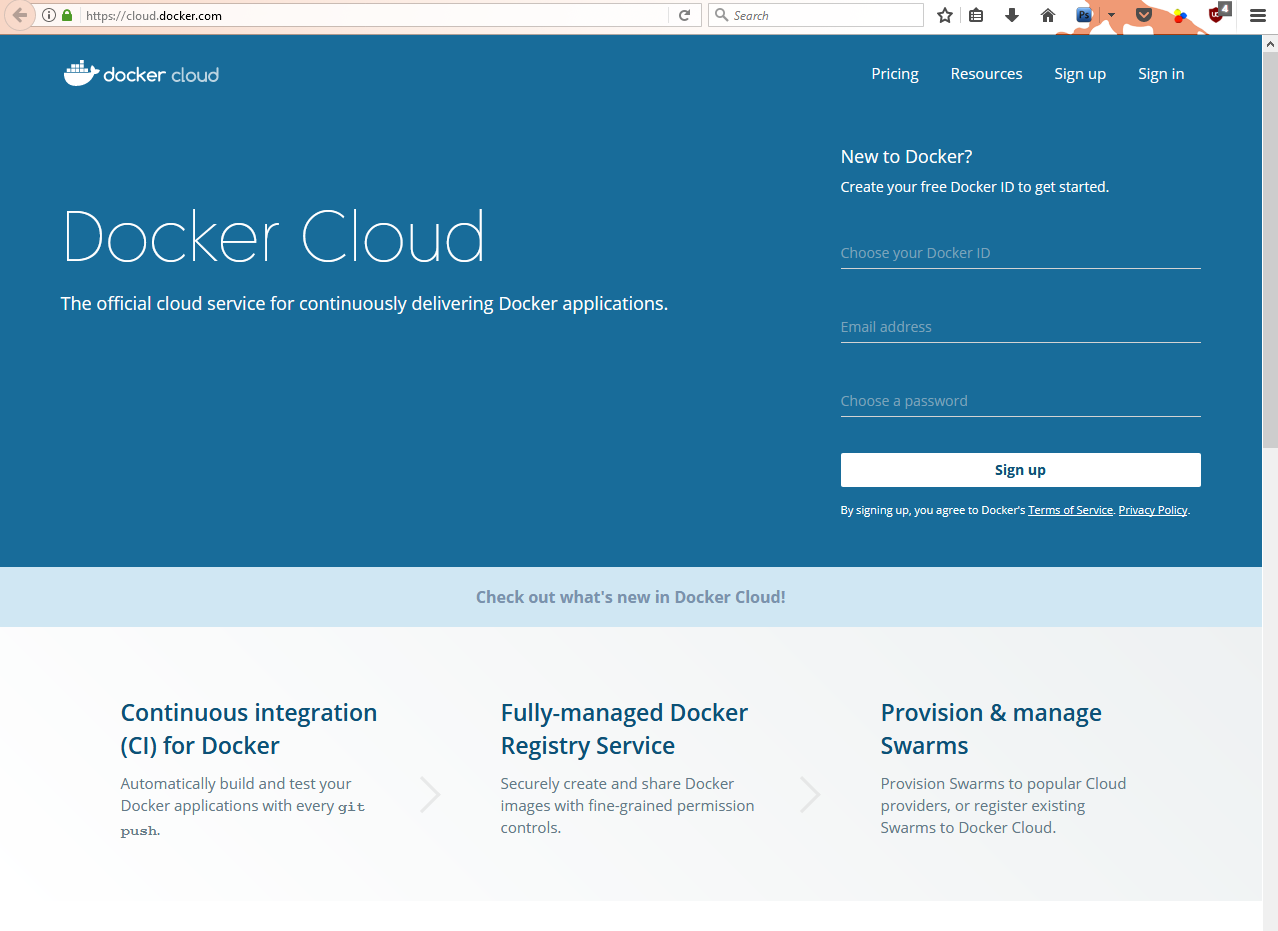Click the chevron after Registry Service card
The width and height of the screenshot is (1278, 931).
[x=810, y=795]
